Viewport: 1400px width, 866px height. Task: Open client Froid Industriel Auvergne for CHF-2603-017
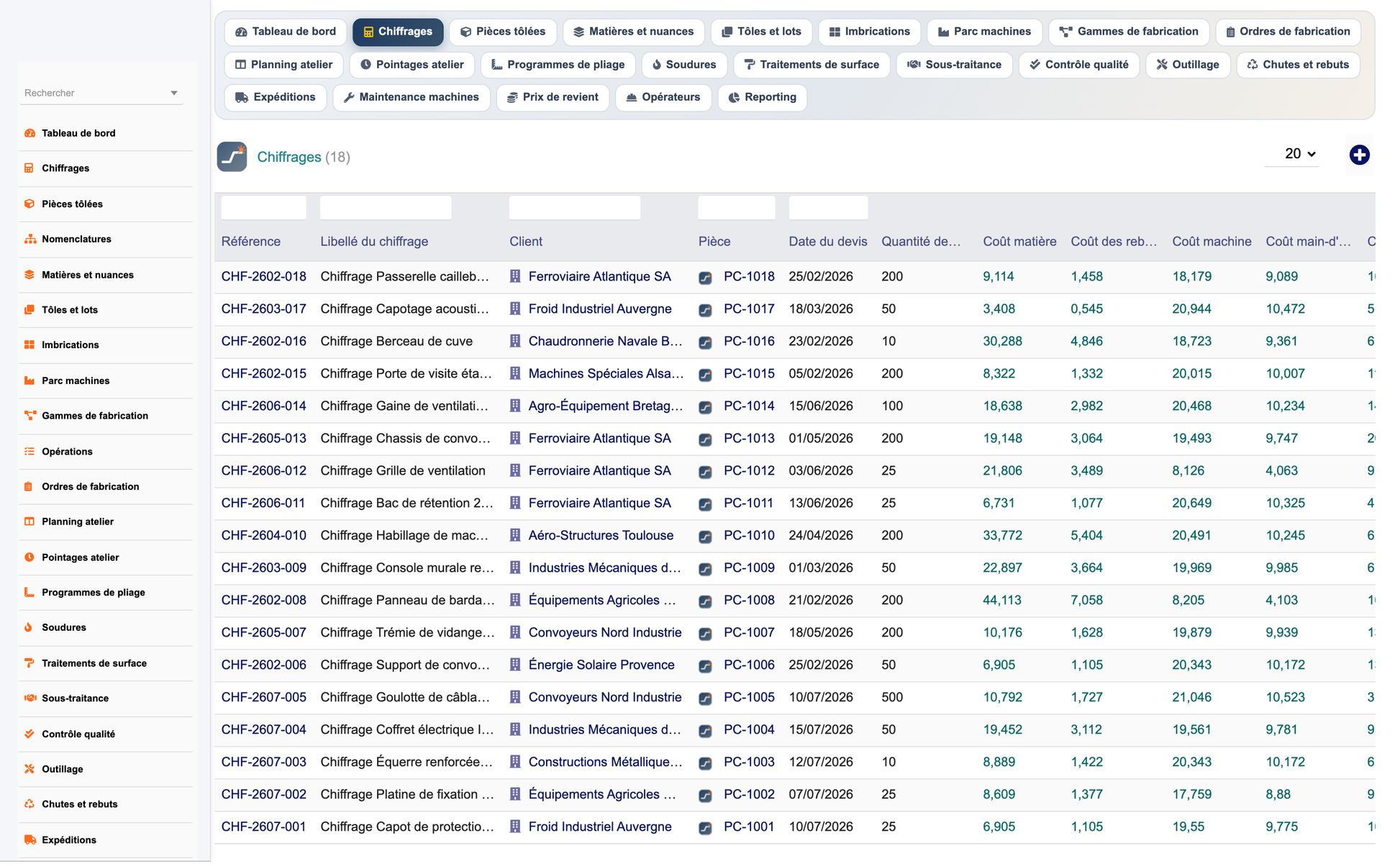[600, 309]
